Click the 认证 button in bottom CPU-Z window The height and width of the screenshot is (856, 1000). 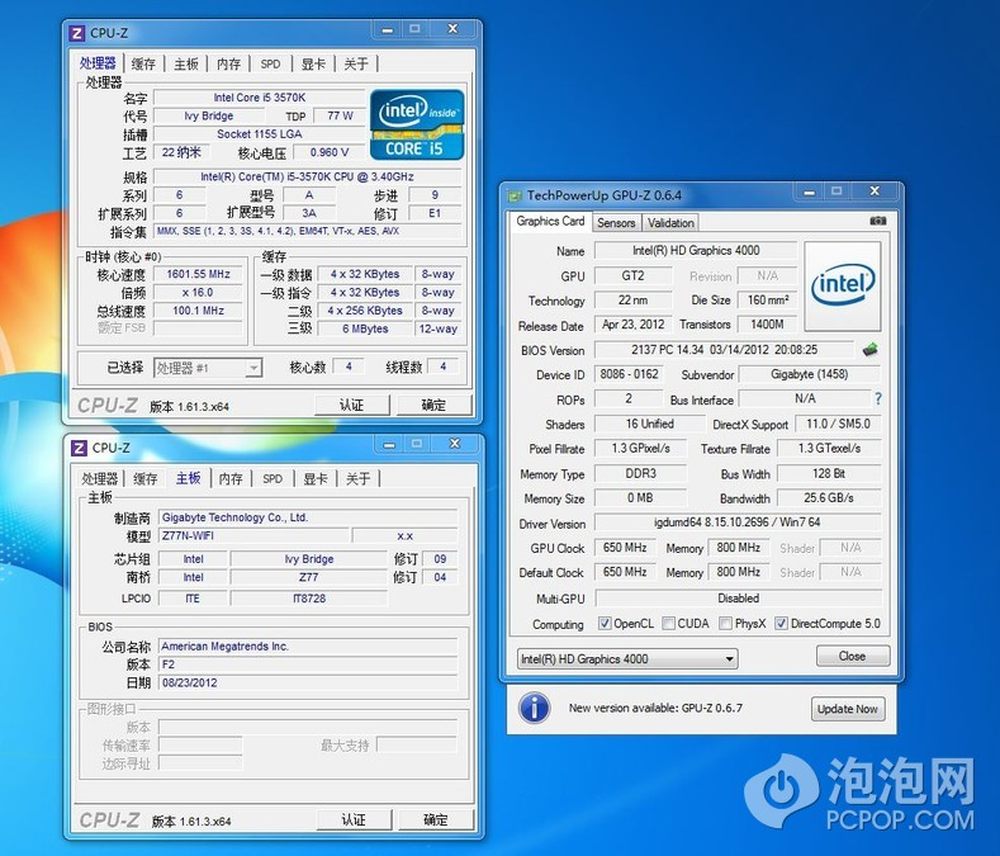pos(354,820)
